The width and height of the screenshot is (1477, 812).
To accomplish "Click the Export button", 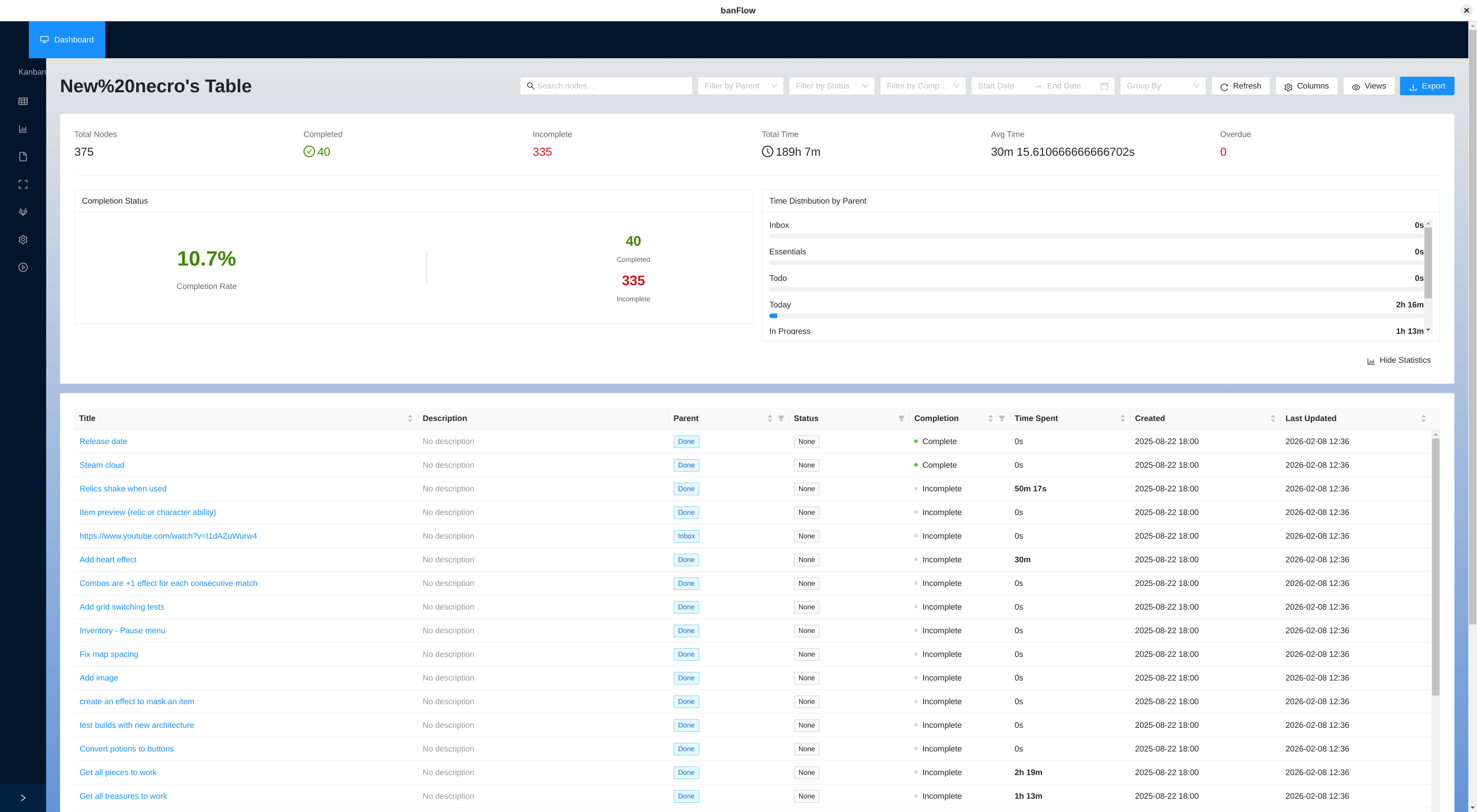I will 1427,86.
